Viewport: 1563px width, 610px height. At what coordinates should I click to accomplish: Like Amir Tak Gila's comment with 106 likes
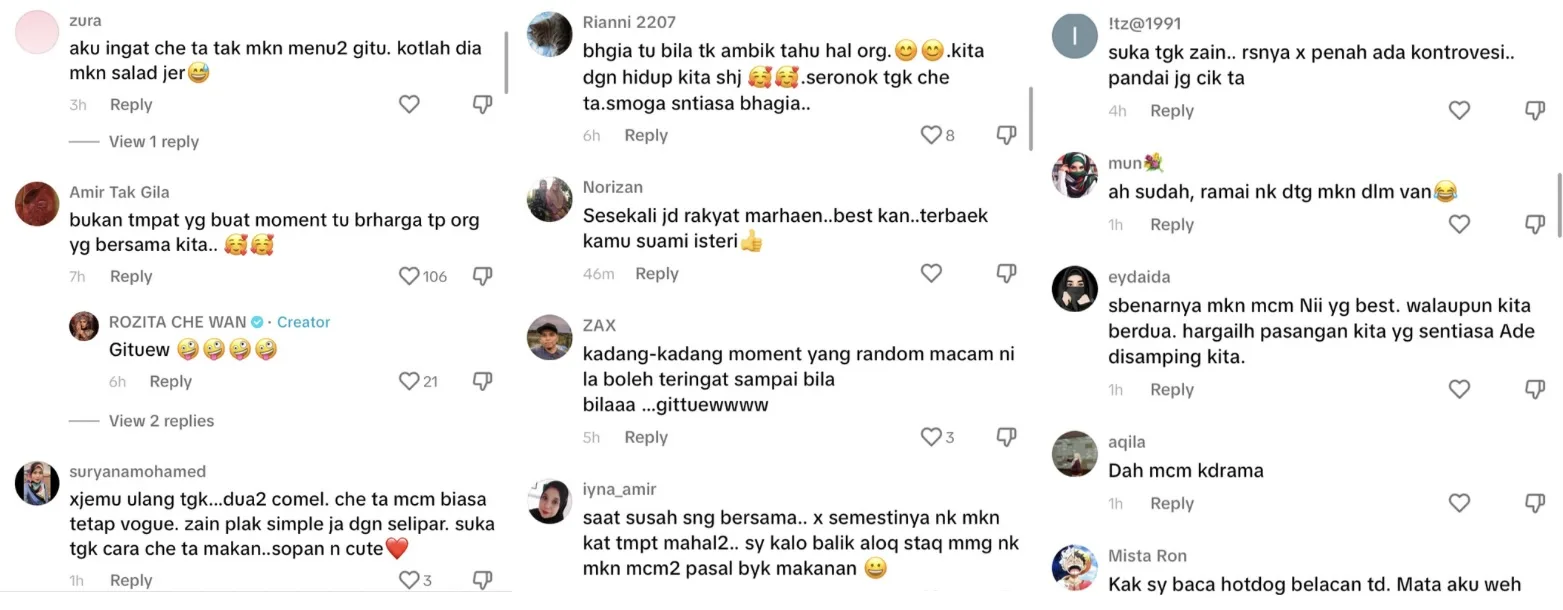[x=409, y=276]
